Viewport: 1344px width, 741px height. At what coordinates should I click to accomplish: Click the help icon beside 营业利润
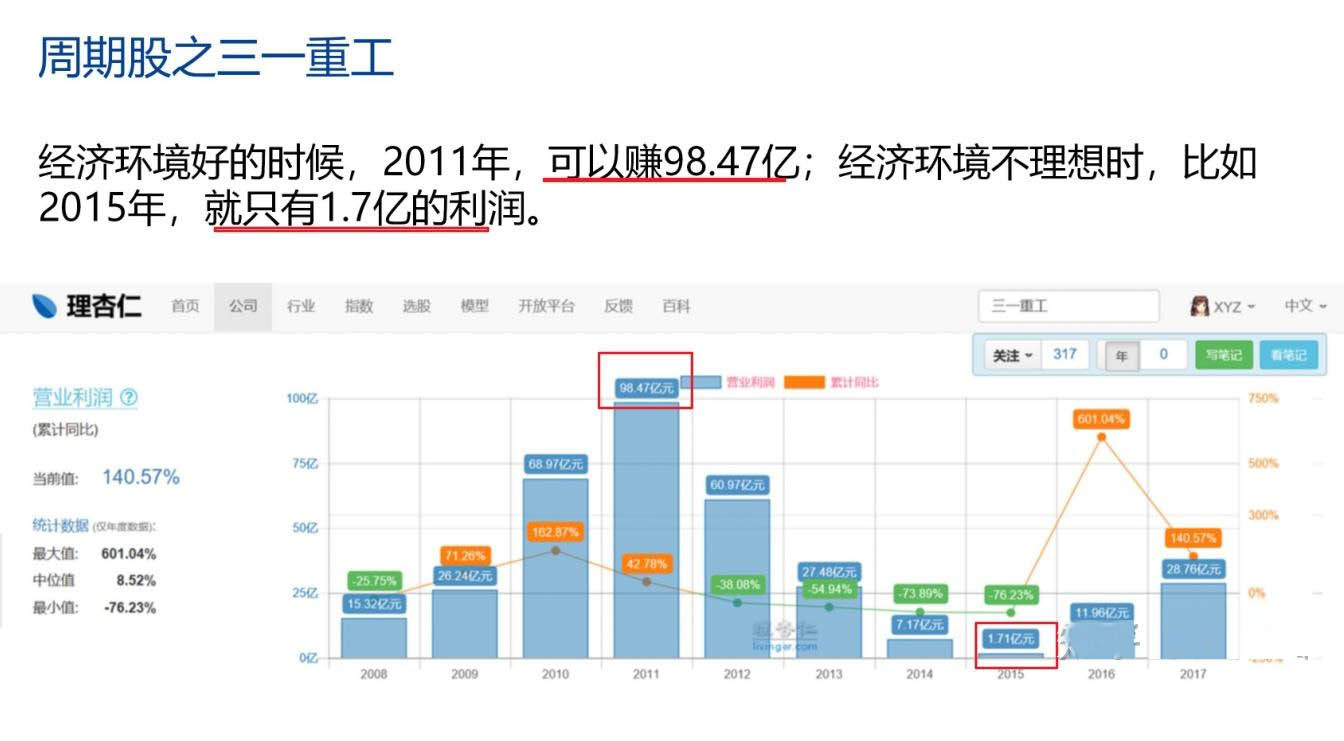(x=129, y=397)
